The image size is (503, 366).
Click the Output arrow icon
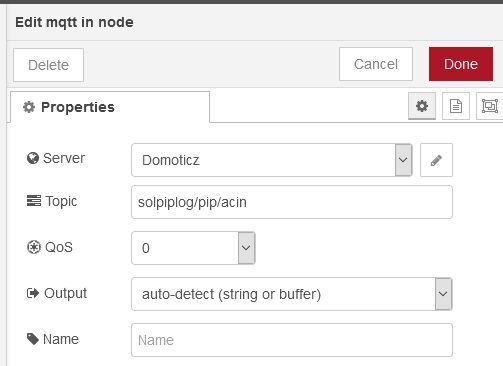(x=33, y=293)
